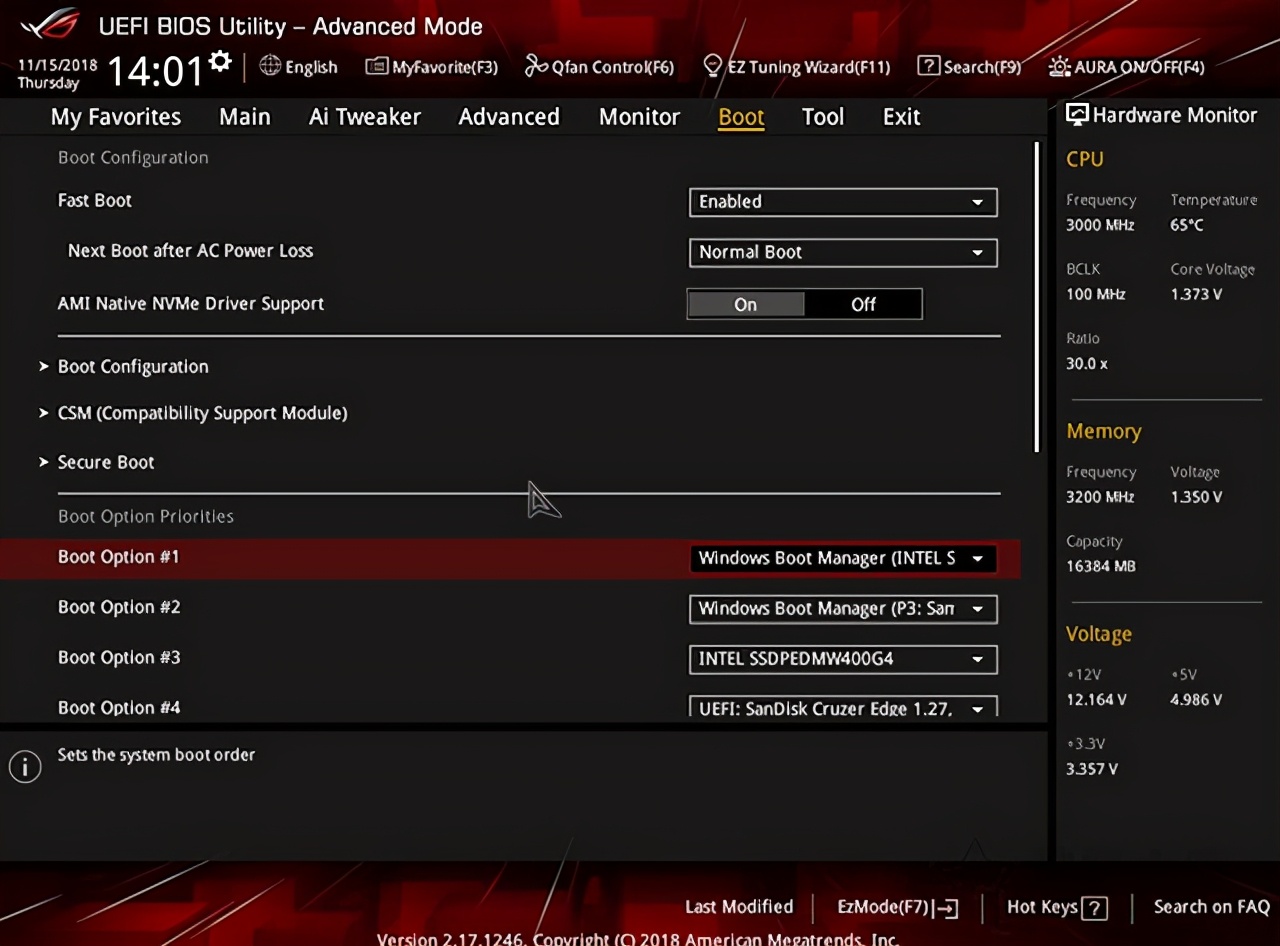Click the settings gear beside the clock

point(221,63)
